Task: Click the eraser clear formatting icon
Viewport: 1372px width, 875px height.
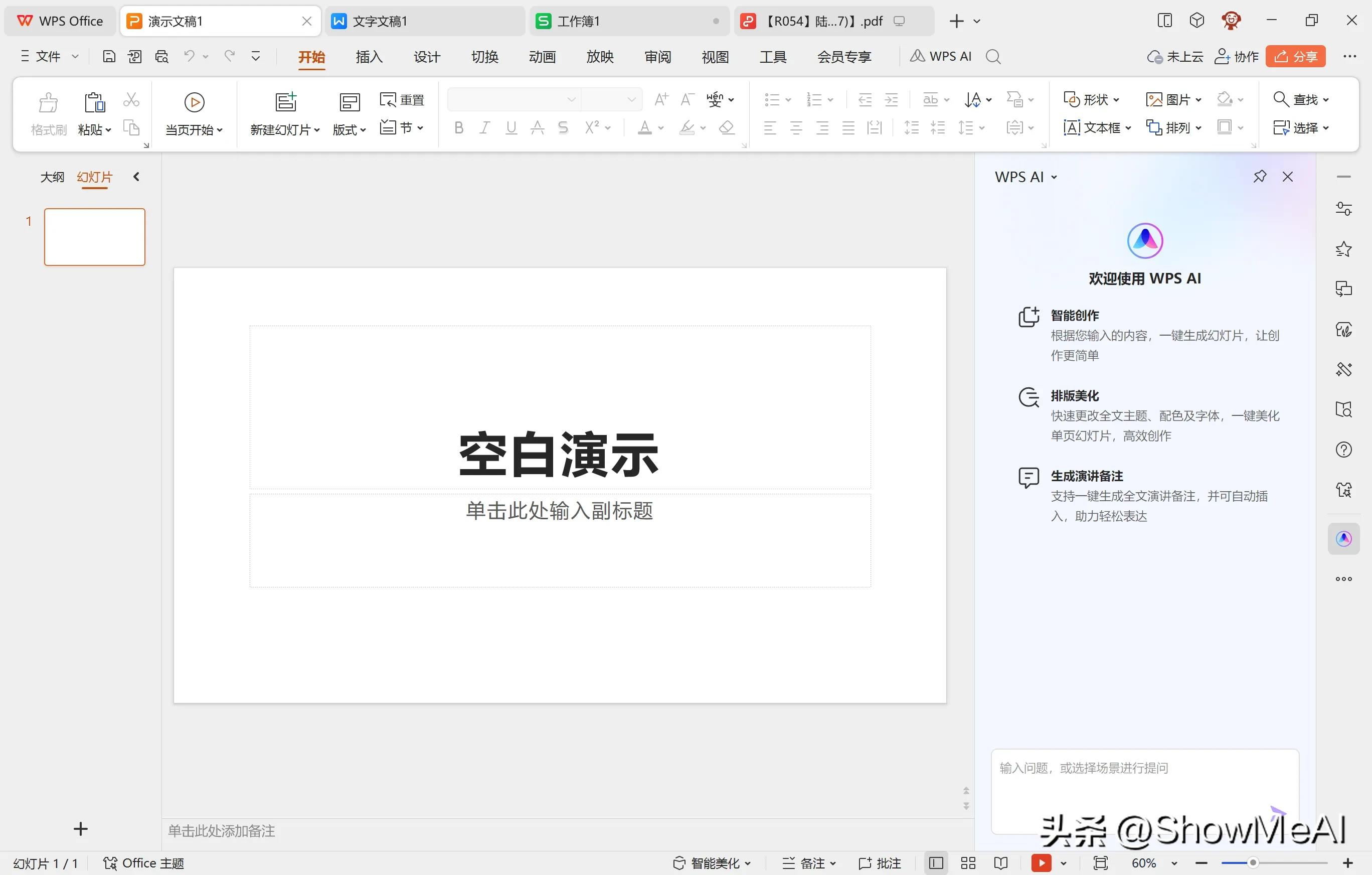Action: coord(727,127)
